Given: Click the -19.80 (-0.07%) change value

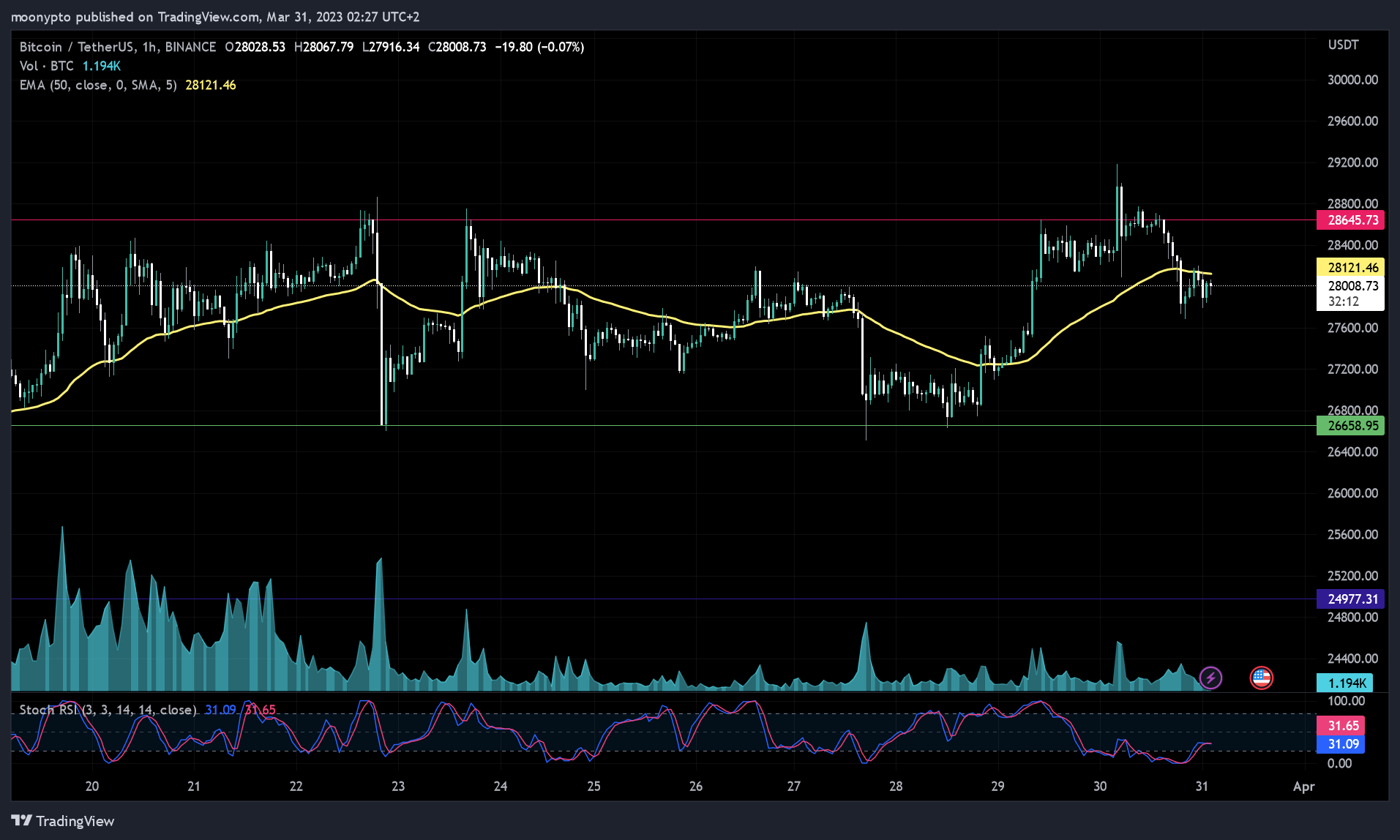Looking at the screenshot, I should point(539,47).
